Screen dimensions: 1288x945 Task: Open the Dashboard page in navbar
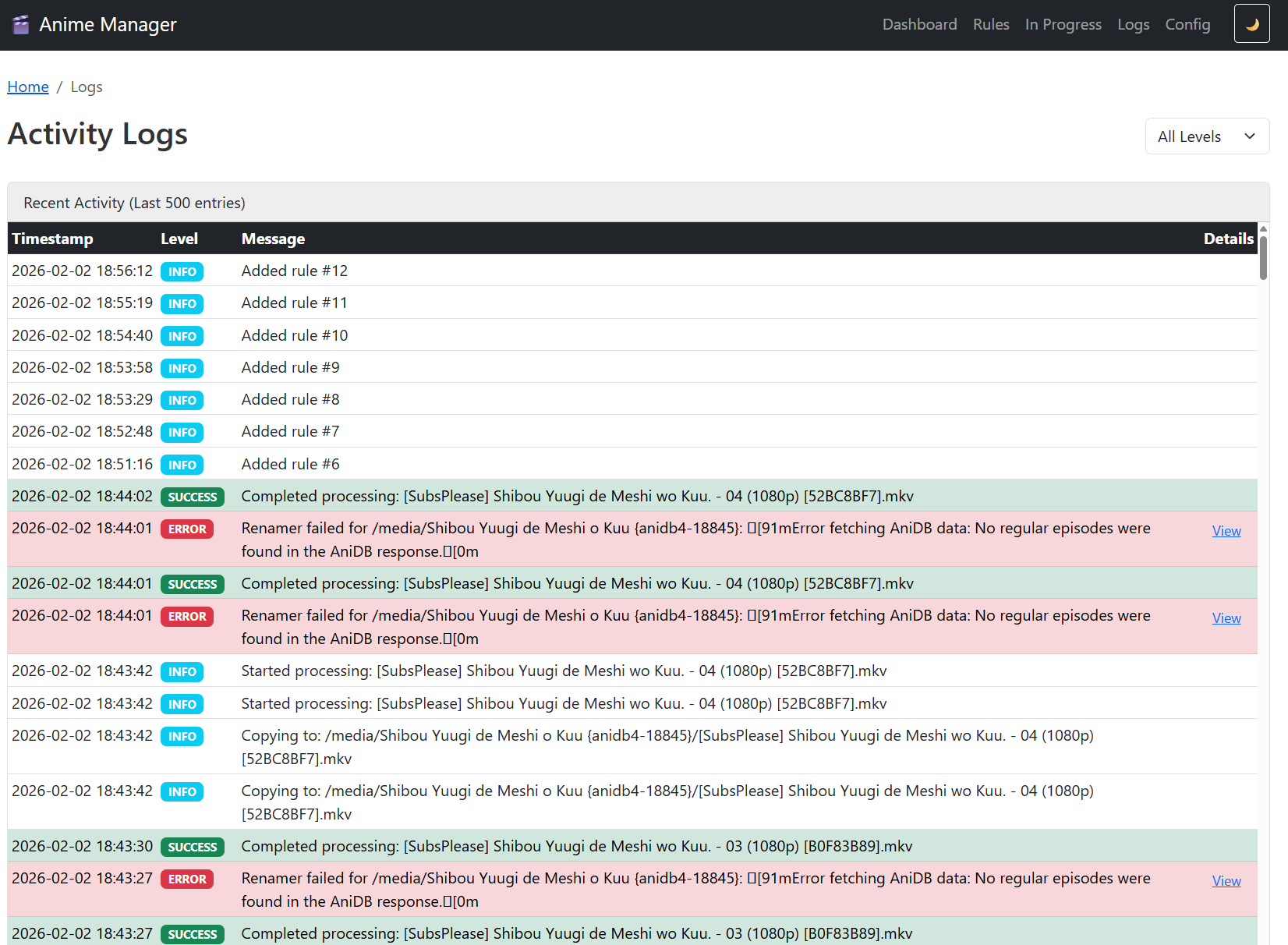[919, 25]
